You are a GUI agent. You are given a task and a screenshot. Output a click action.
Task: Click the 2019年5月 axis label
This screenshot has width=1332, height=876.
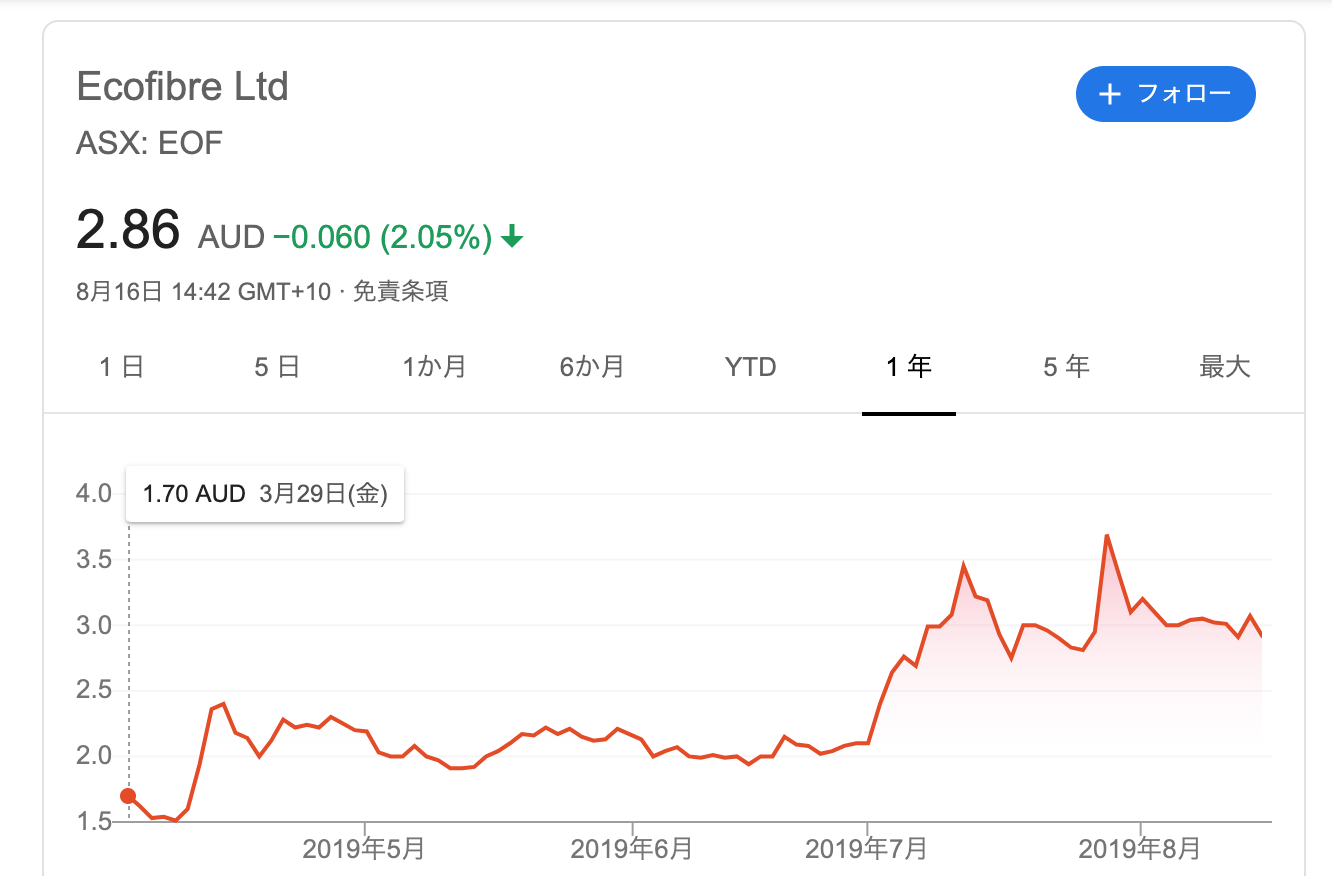point(364,849)
